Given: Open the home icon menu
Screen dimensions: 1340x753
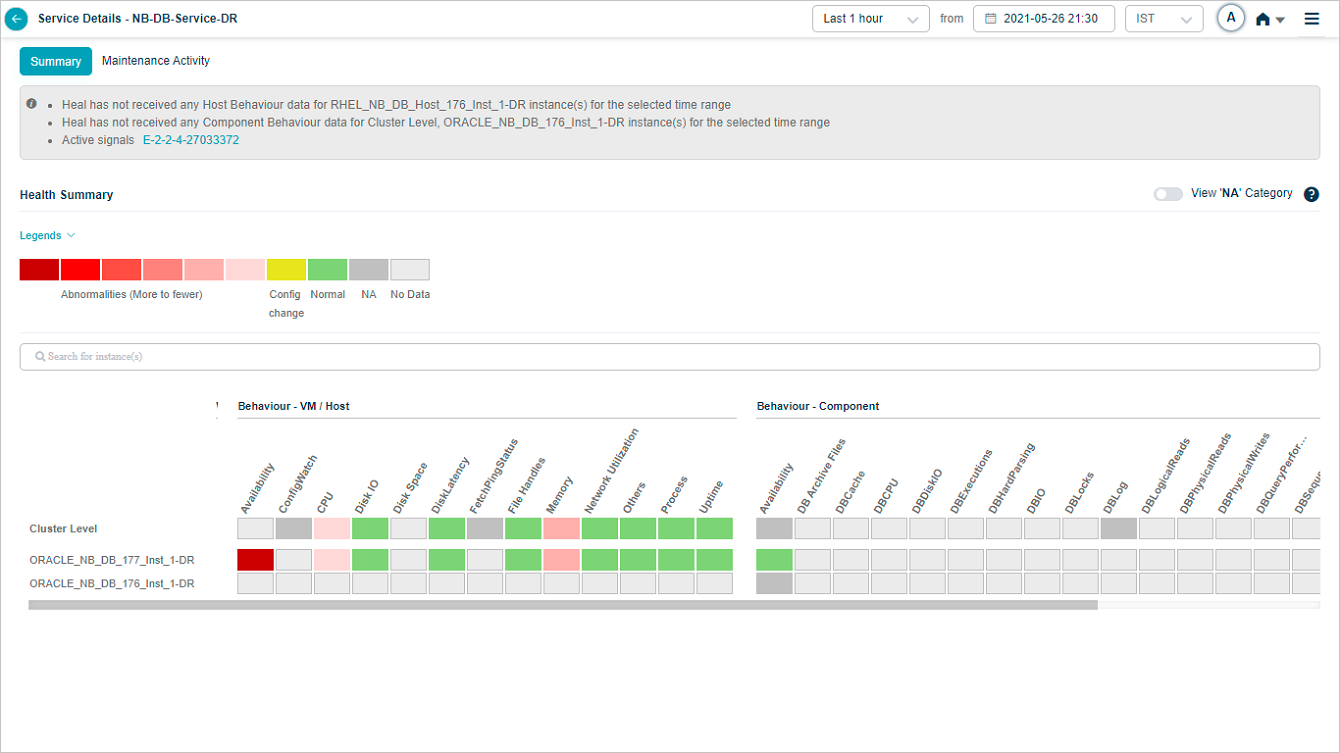Looking at the screenshot, I should pyautogui.click(x=1269, y=19).
